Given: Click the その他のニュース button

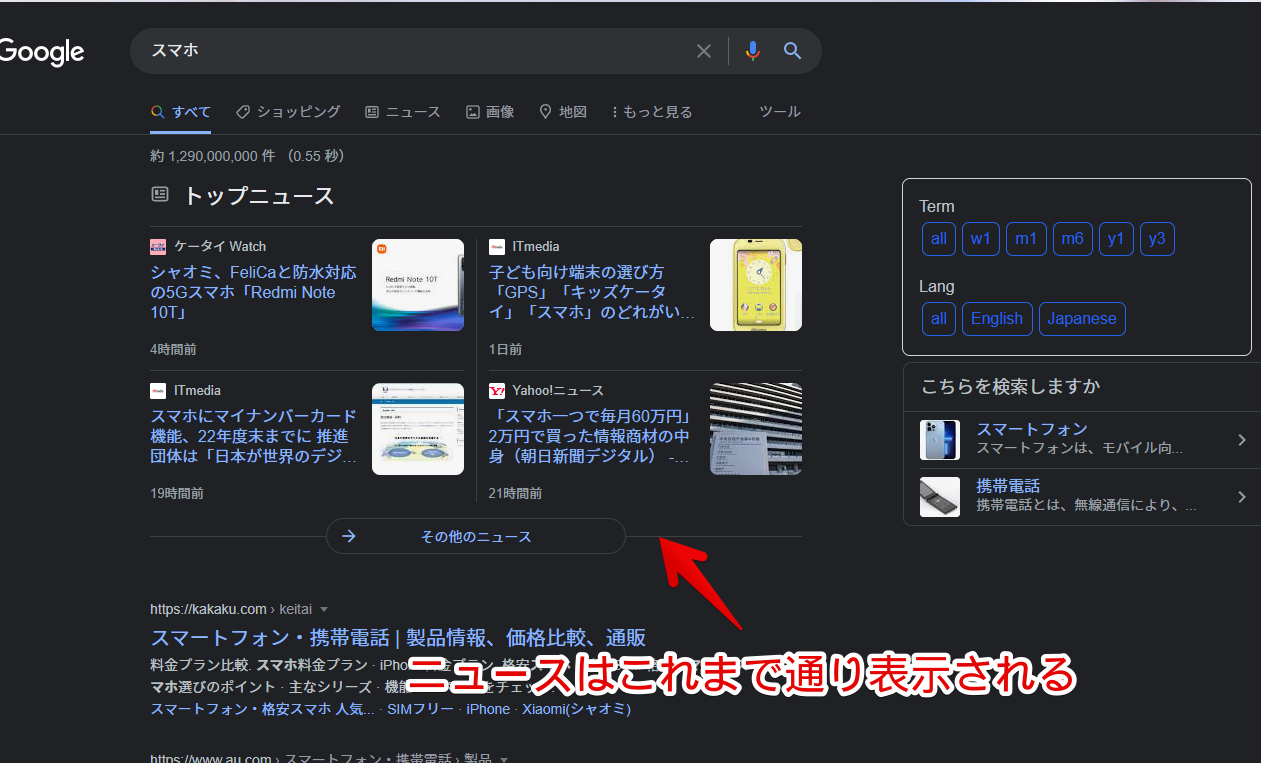Looking at the screenshot, I should [x=476, y=536].
